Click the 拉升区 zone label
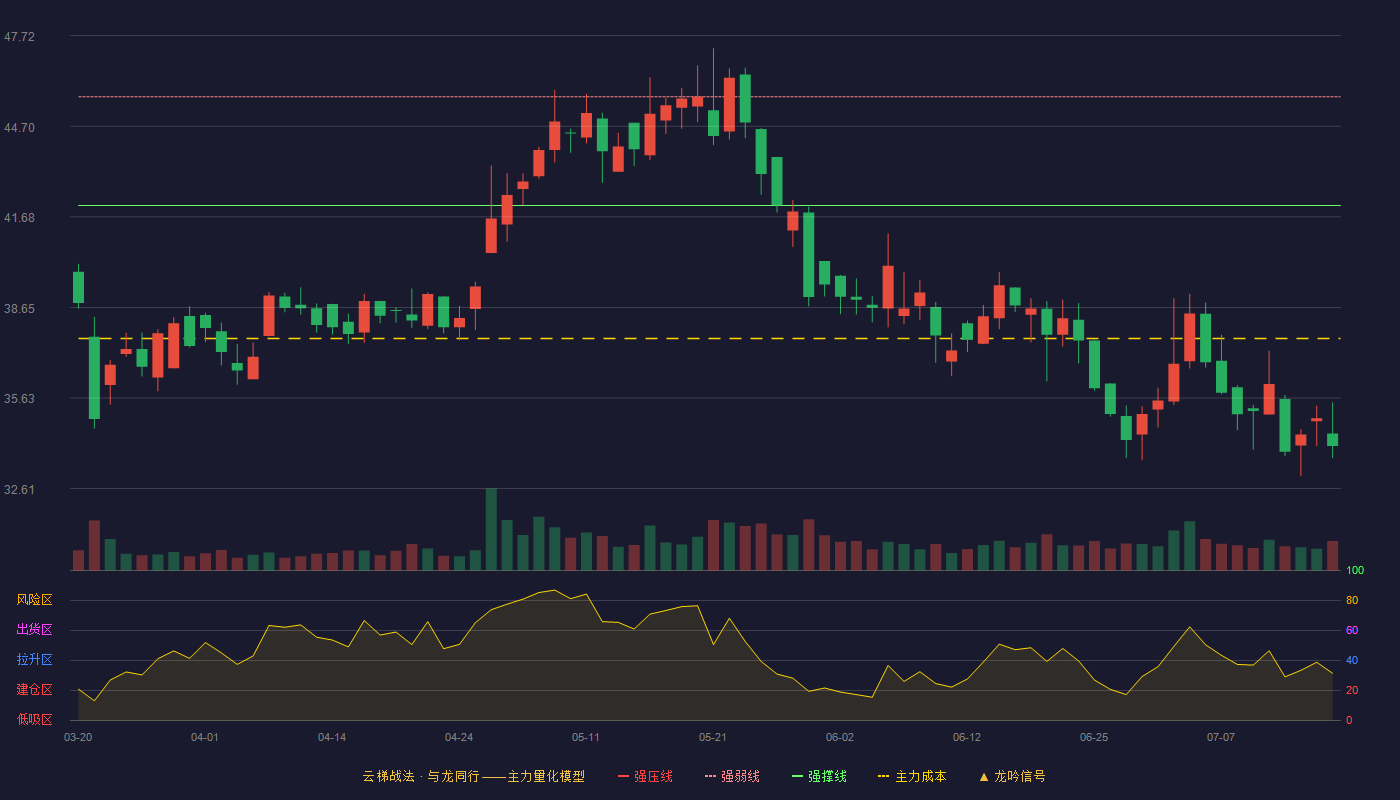Image resolution: width=1400 pixels, height=800 pixels. coord(34,660)
